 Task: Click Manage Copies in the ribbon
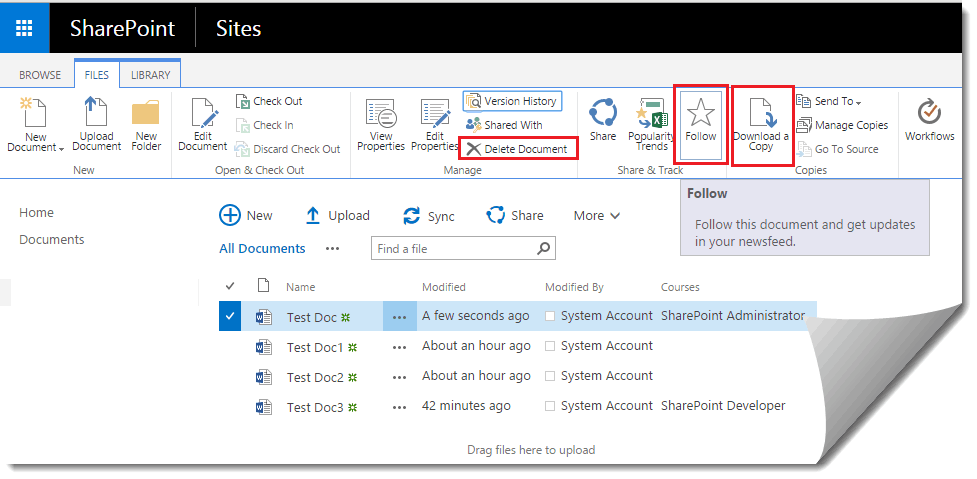(842, 125)
